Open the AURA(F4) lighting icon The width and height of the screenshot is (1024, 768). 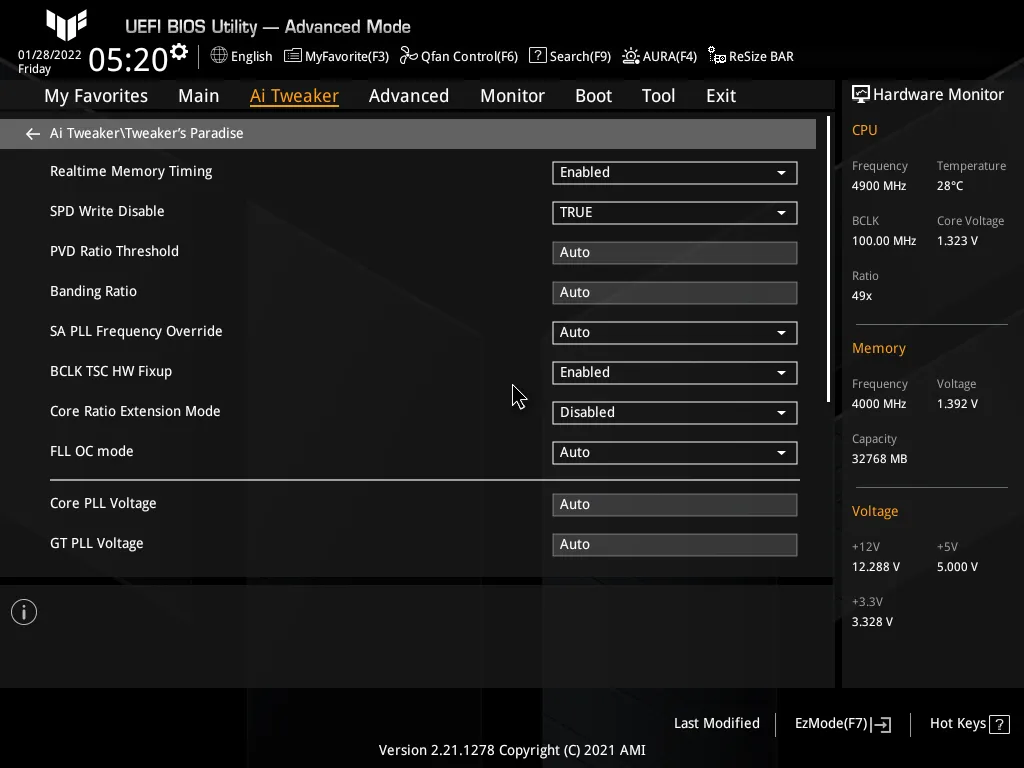pos(631,56)
